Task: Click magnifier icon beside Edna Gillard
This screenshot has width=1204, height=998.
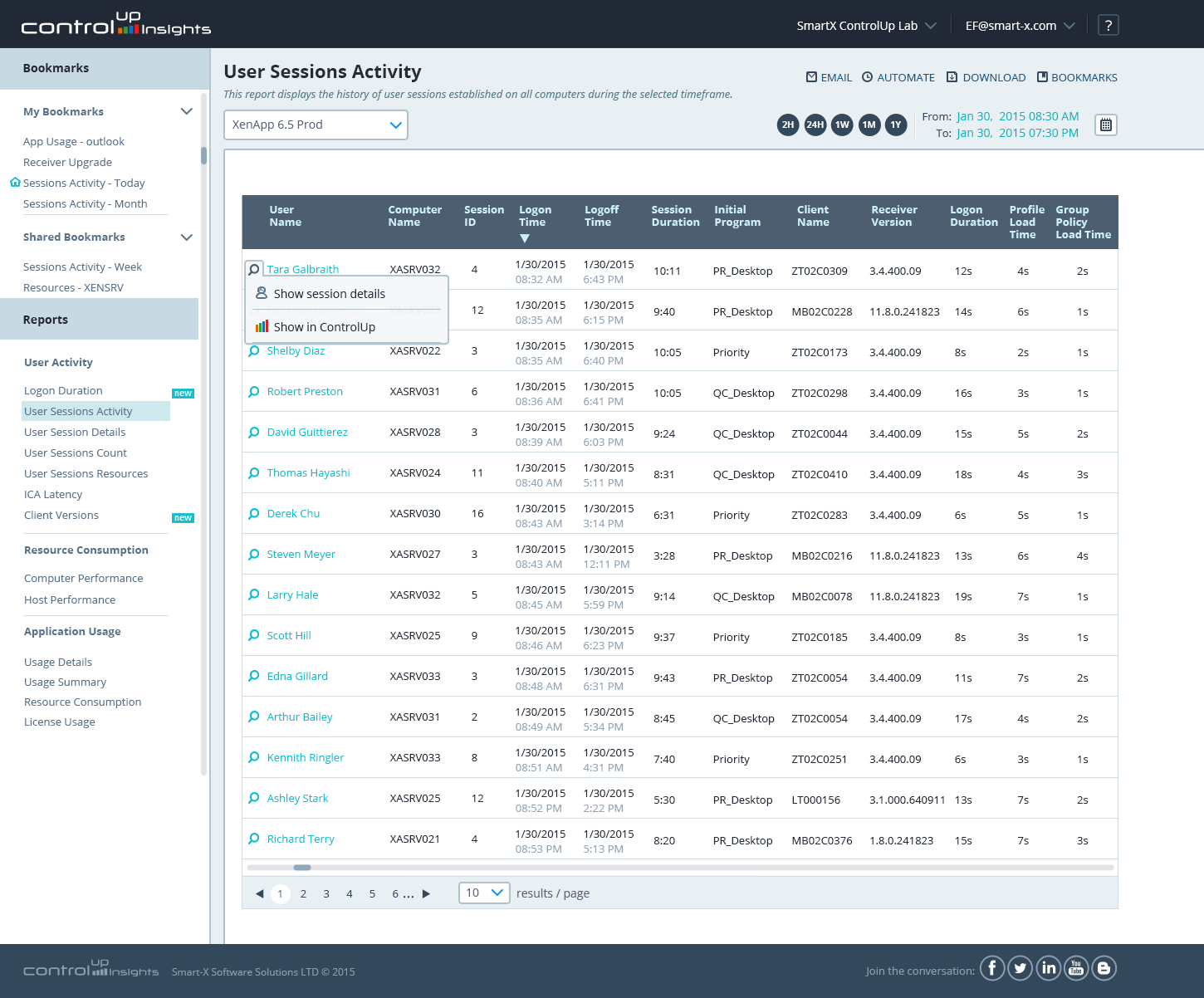Action: 254,677
